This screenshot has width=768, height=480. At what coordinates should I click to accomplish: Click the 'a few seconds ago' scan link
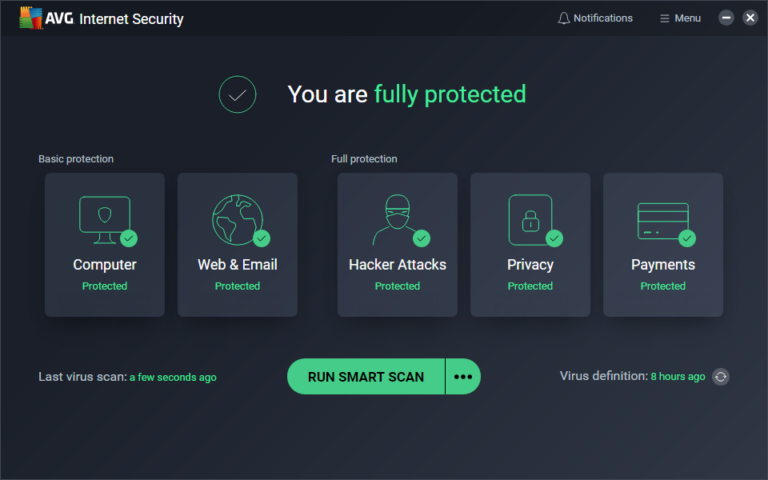[x=173, y=378]
